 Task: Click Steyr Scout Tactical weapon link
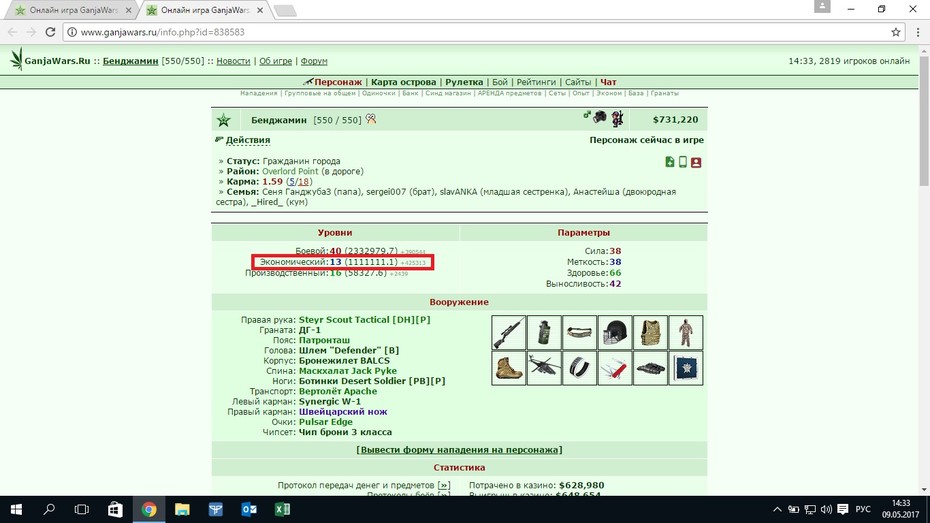tap(364, 320)
